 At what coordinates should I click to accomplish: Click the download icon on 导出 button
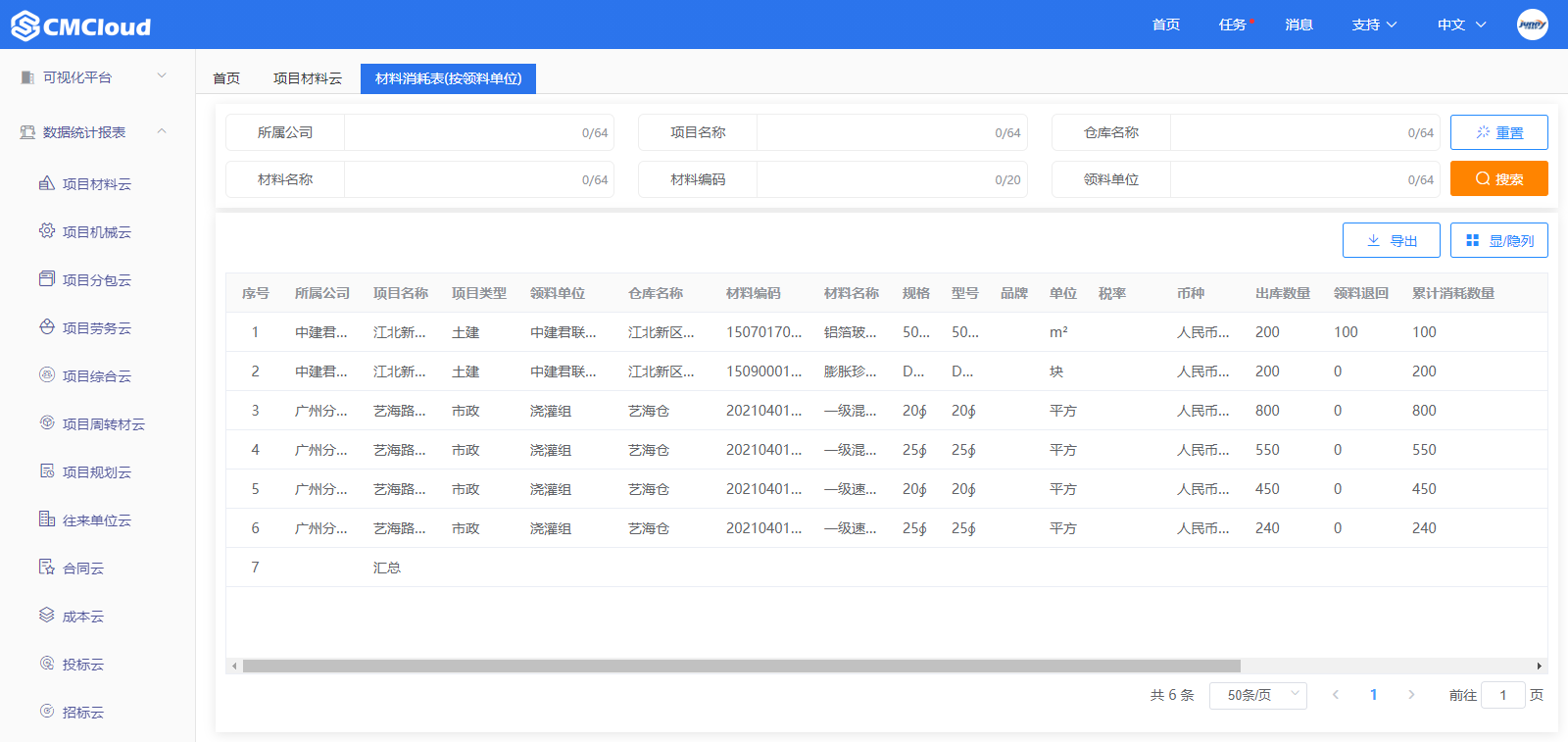coord(1373,240)
